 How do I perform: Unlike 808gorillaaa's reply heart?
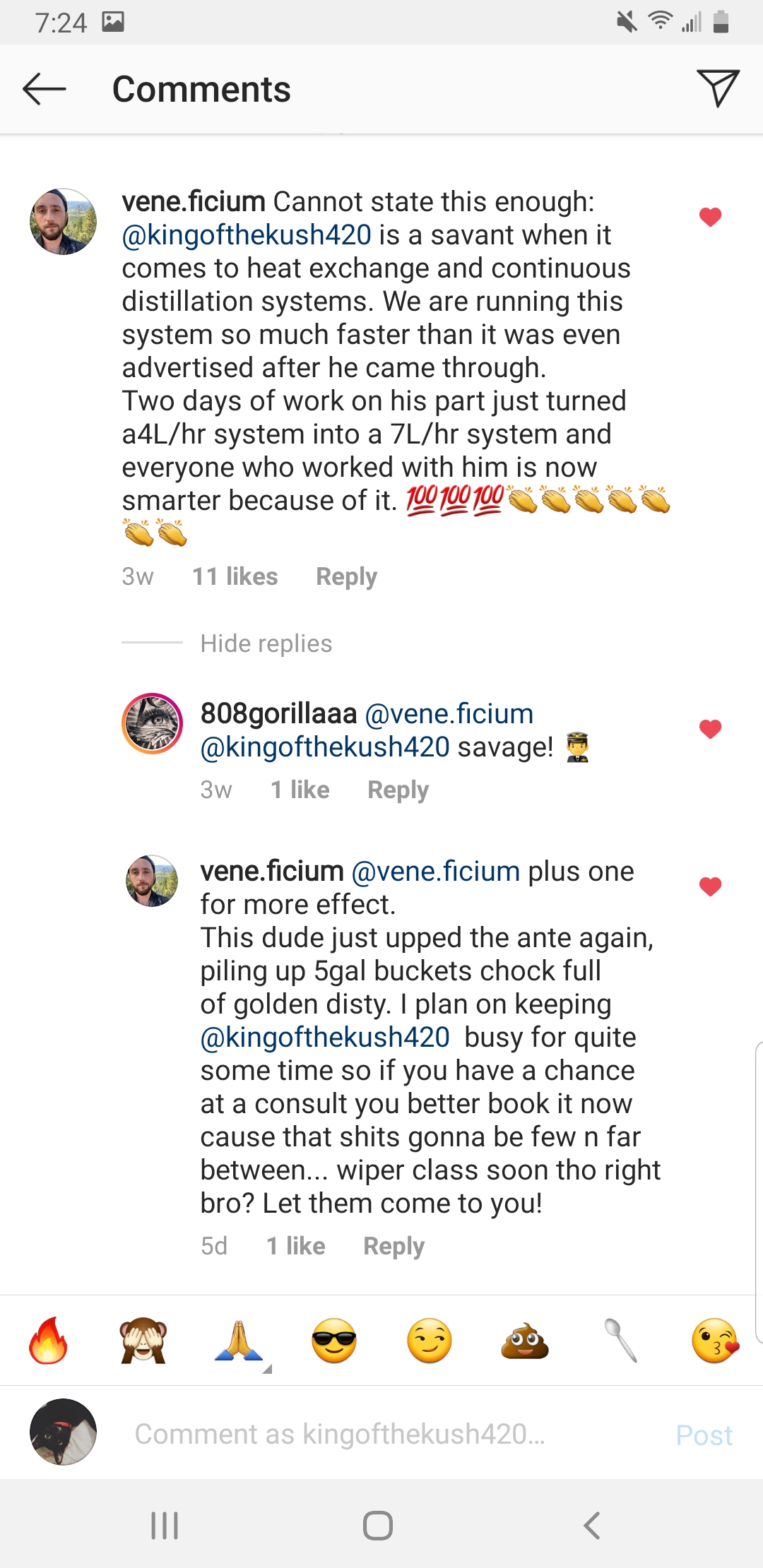pos(710,728)
